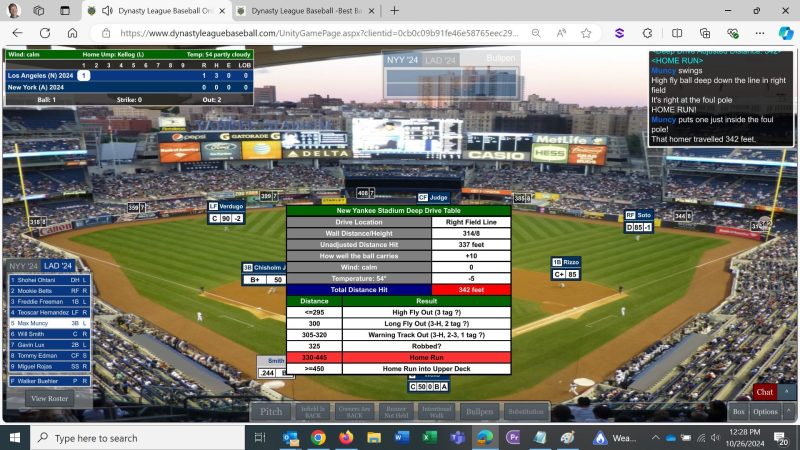Switch to the NYY '24 lineup tab
The width and height of the screenshot is (800, 450).
22,266
